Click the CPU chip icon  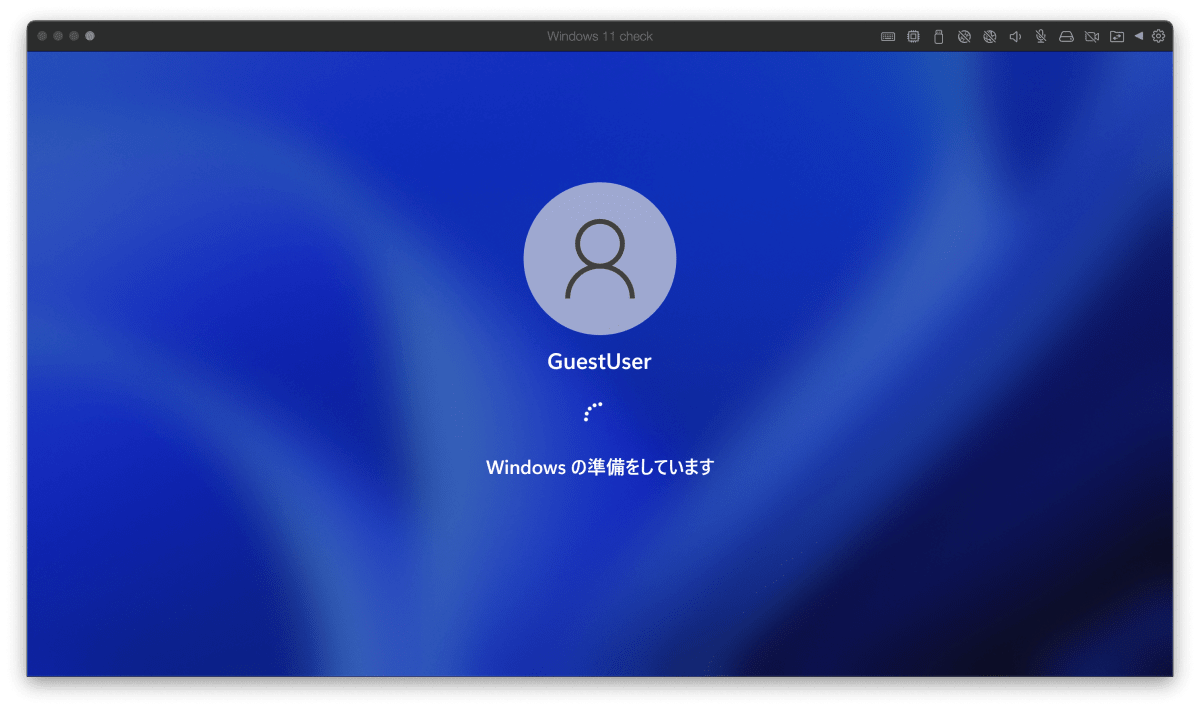pyautogui.click(x=913, y=36)
